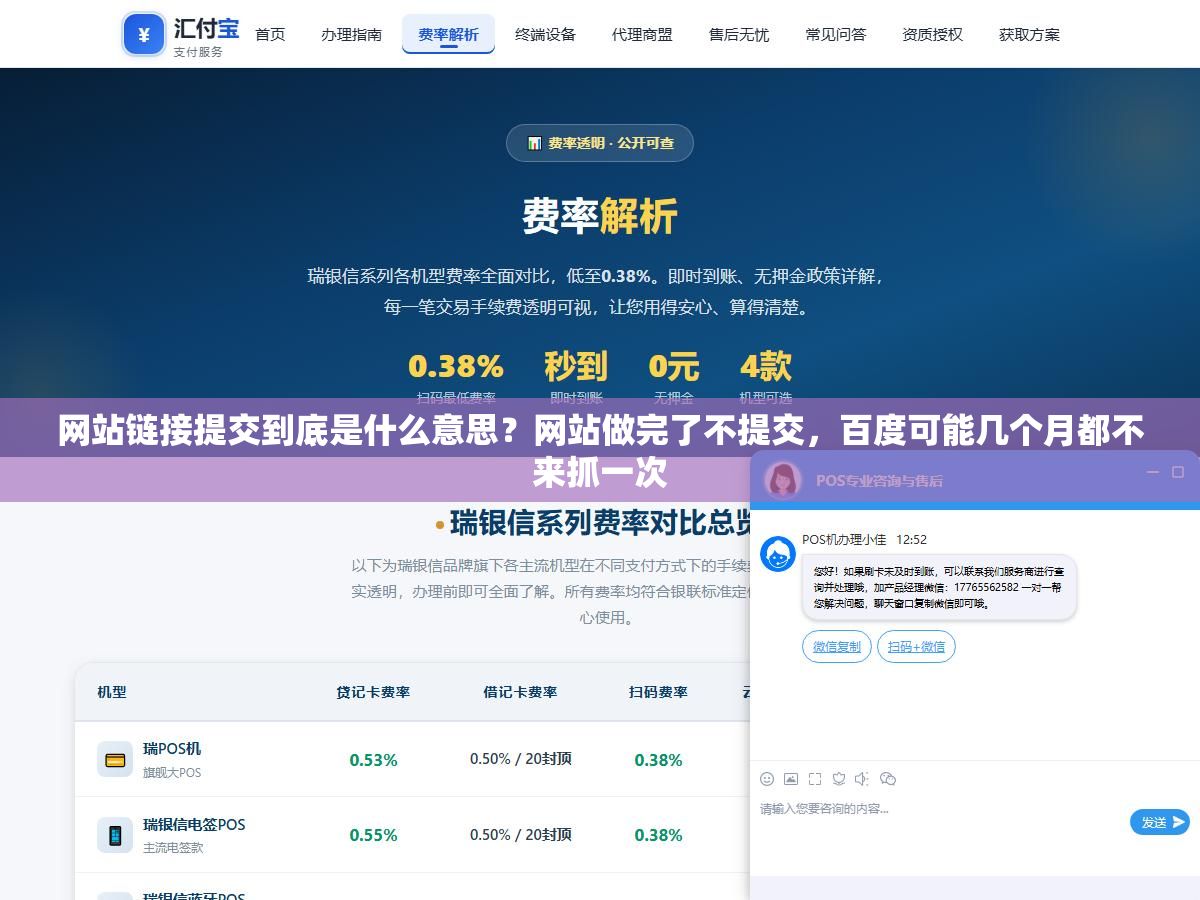Click 瑞POS机 row's 0.50% / 20封顶 cell
1200x900 pixels.
tap(521, 759)
